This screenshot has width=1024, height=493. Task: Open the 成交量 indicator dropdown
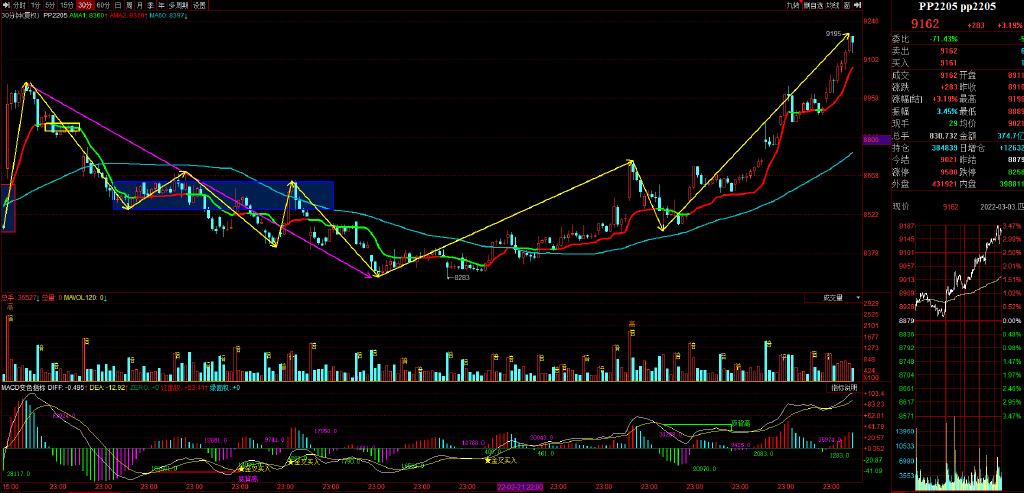(838, 297)
